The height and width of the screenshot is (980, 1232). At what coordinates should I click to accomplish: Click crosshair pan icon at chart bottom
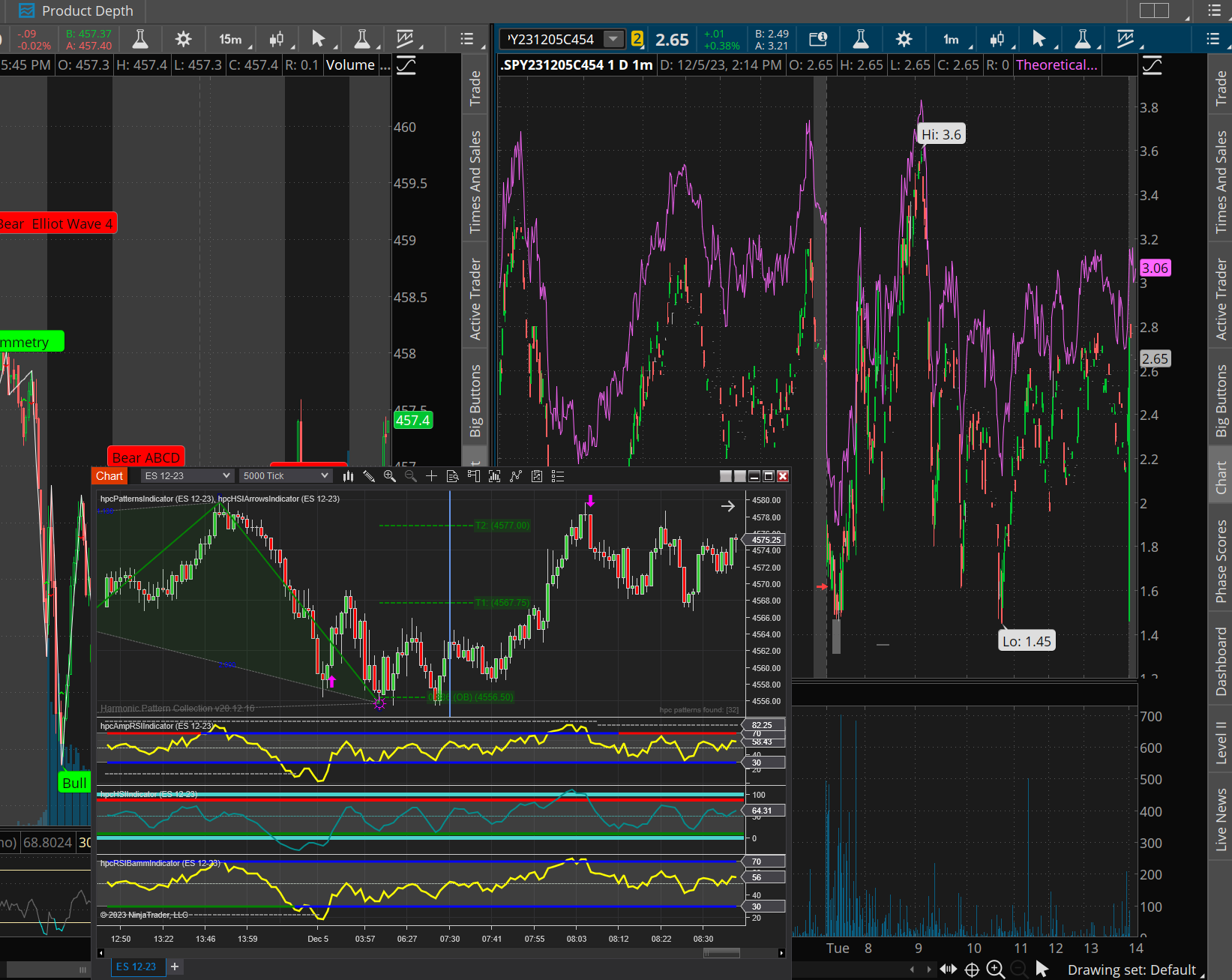[x=972, y=970]
